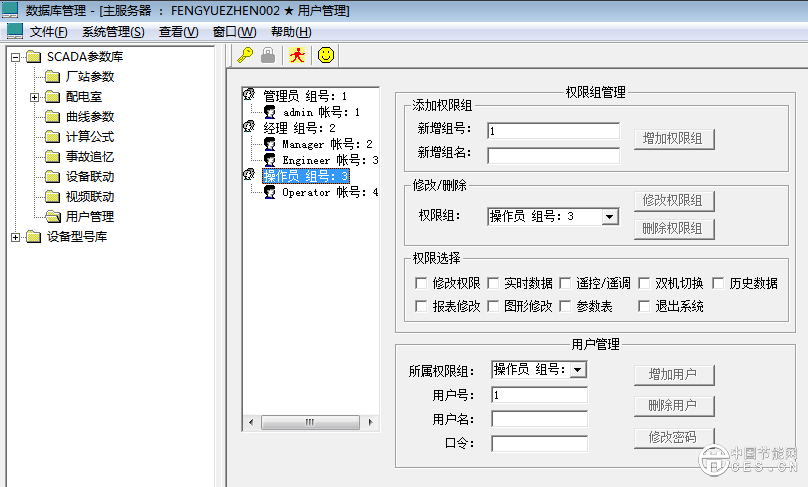Viewport: 808px width, 487px height.
Task: Enable the 修改权限 checkbox
Action: (x=421, y=283)
